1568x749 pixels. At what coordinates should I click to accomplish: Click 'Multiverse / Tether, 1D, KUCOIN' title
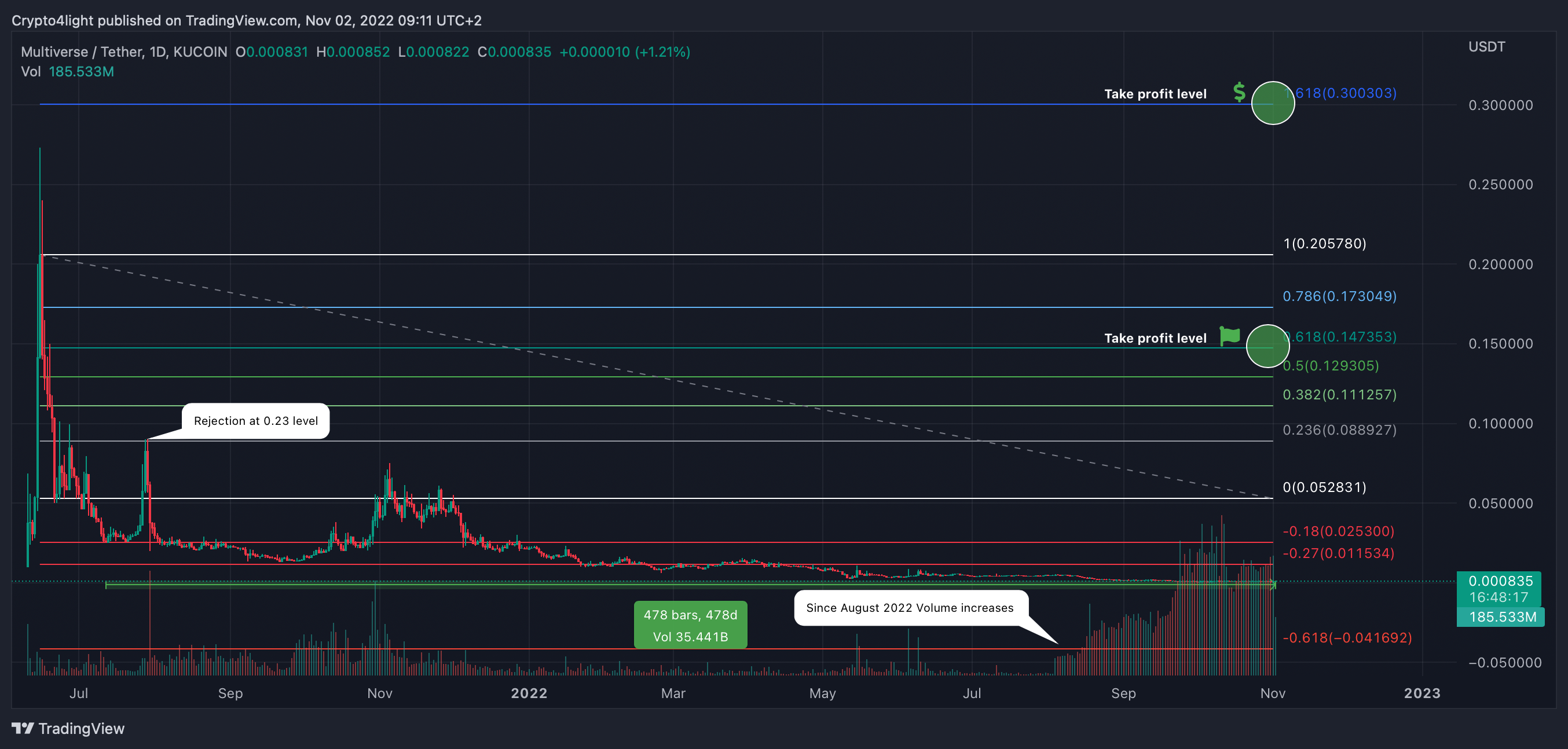(x=124, y=52)
